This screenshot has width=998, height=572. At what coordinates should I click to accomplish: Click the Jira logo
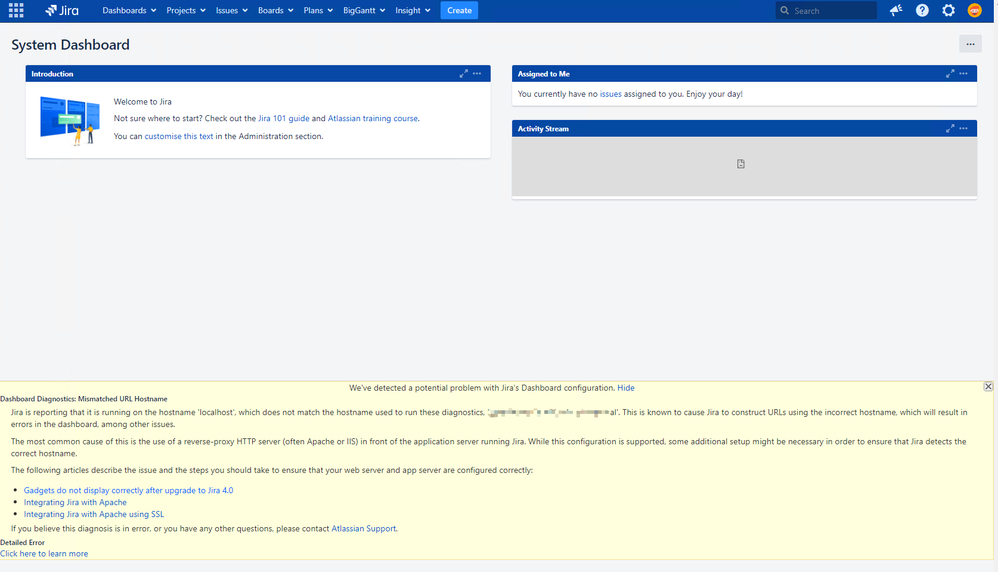tap(62, 10)
